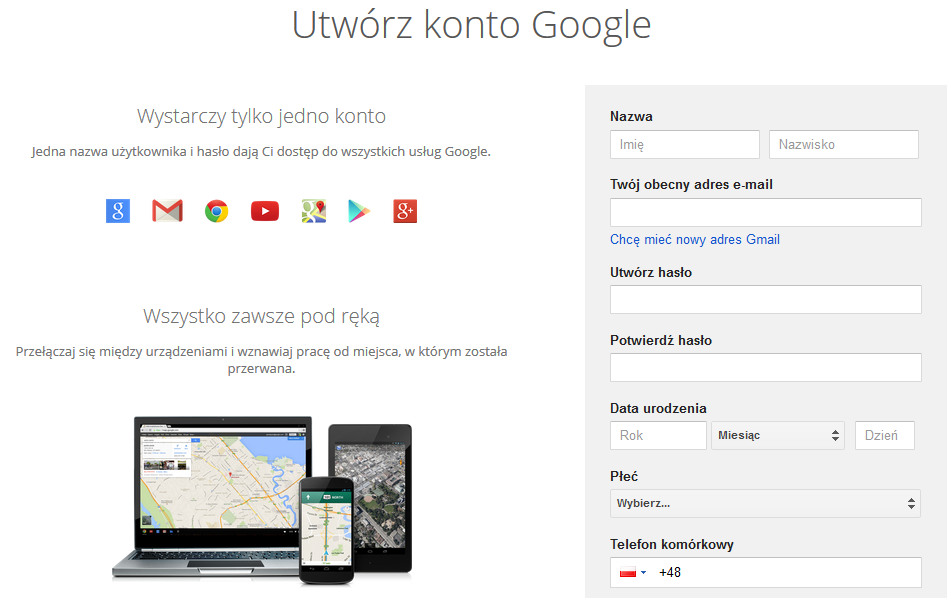Click the 'Telefon komórkowy' label
Viewport: 952px width, 602px height.
tap(672, 544)
